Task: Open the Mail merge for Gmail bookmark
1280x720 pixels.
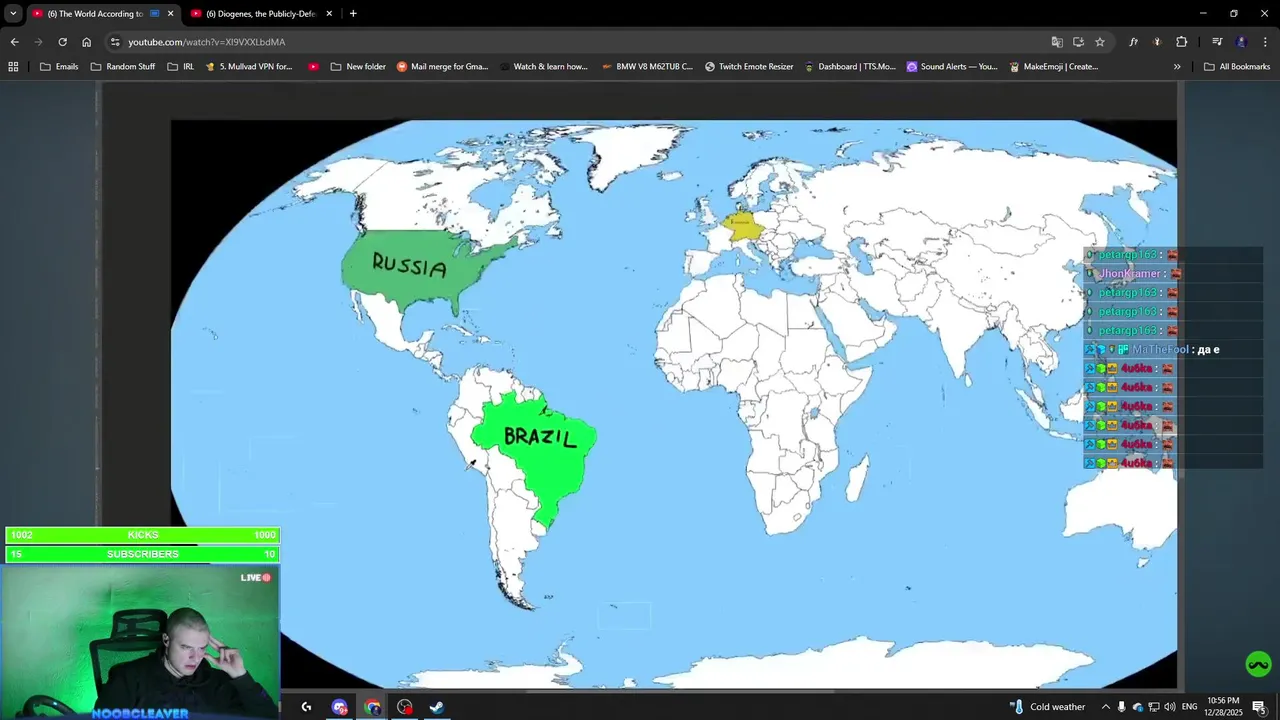Action: [442, 67]
